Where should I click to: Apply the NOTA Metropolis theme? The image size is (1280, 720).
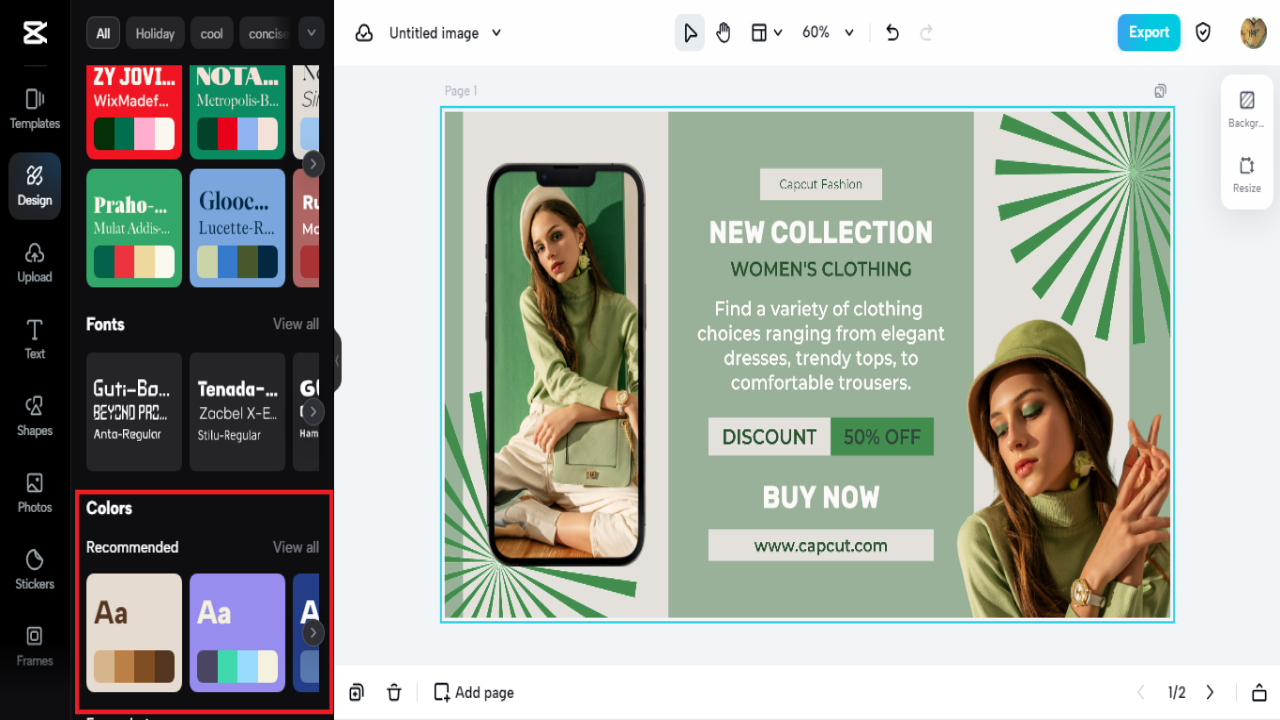click(237, 112)
